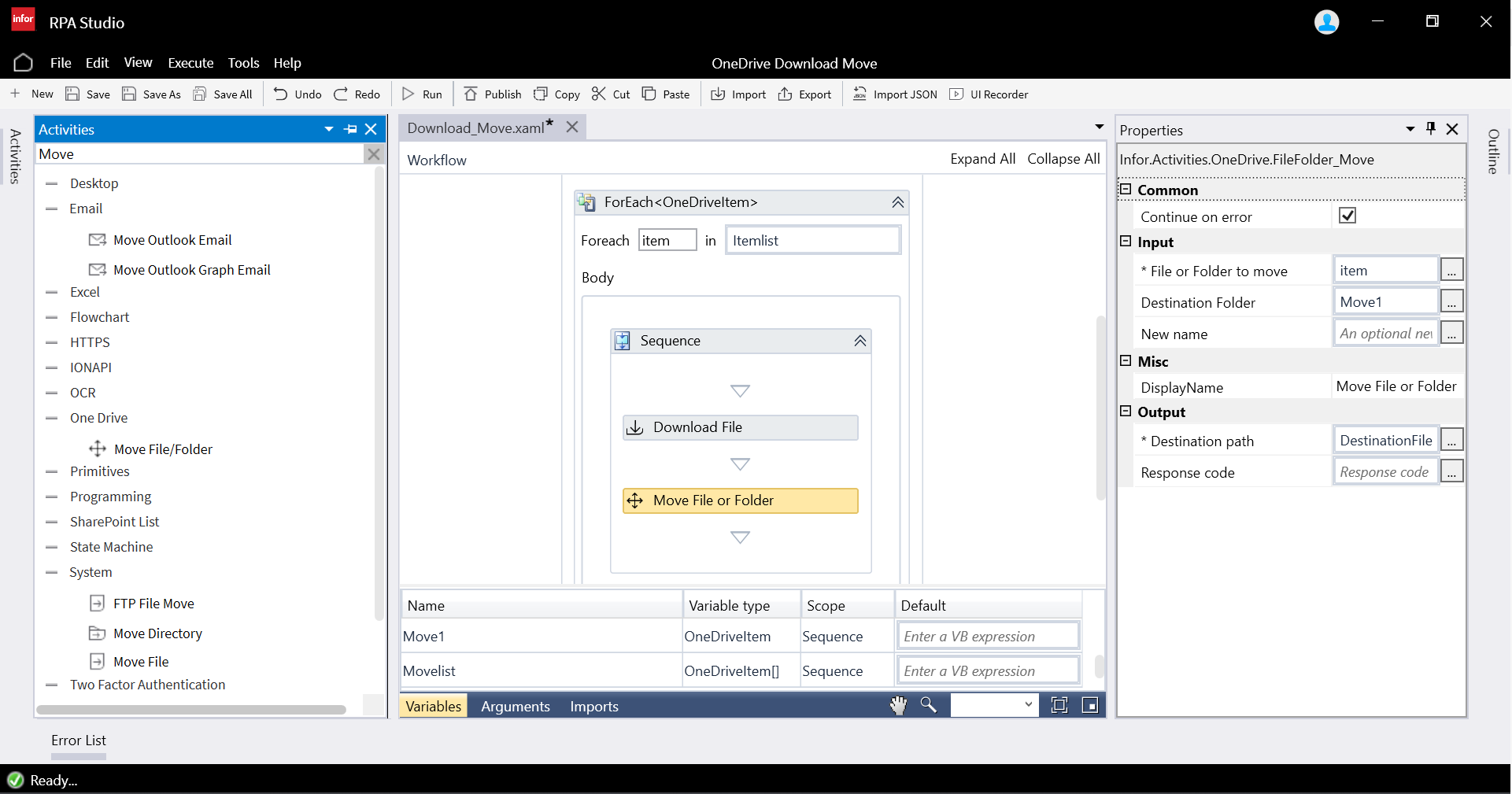Open the user account profile icon

tap(1326, 22)
